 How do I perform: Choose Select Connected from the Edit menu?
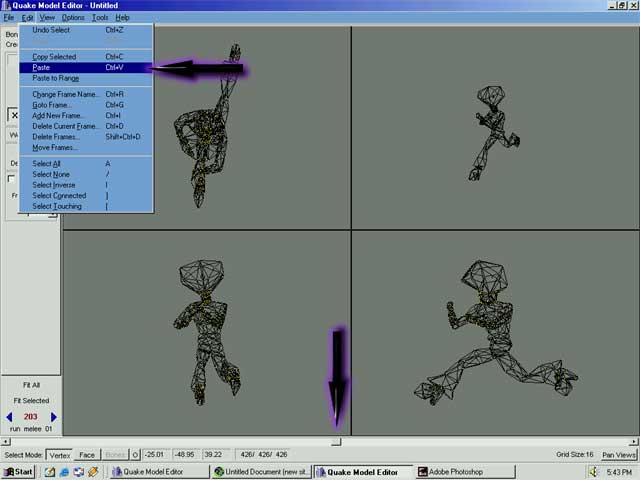click(58, 196)
